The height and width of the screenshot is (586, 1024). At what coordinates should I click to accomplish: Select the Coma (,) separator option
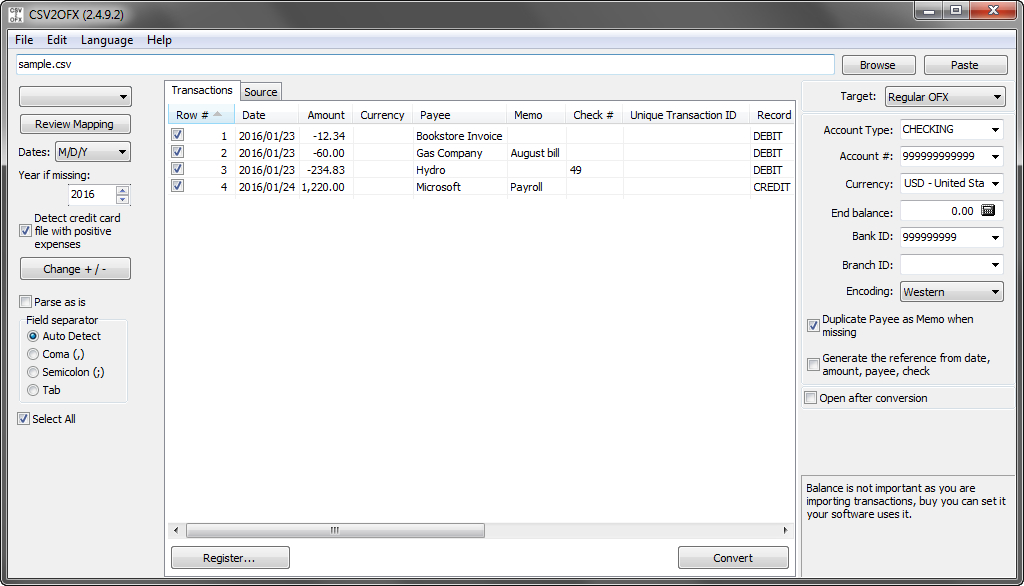click(33, 354)
